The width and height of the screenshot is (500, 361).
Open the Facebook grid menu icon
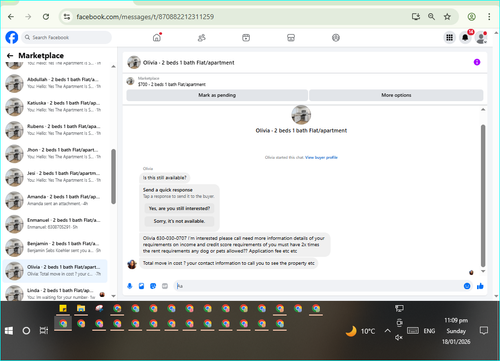[x=449, y=38]
